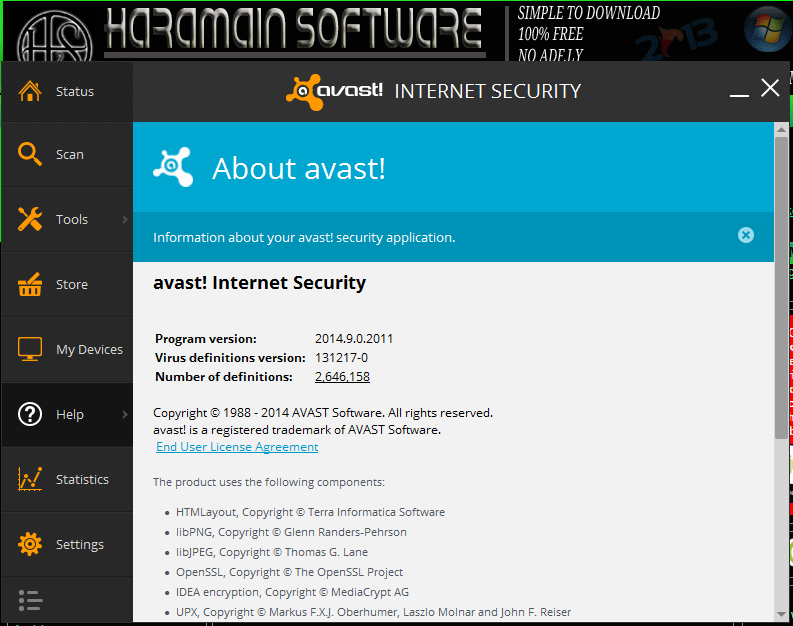Click 'Information about your avast! security application' text

[x=304, y=238]
